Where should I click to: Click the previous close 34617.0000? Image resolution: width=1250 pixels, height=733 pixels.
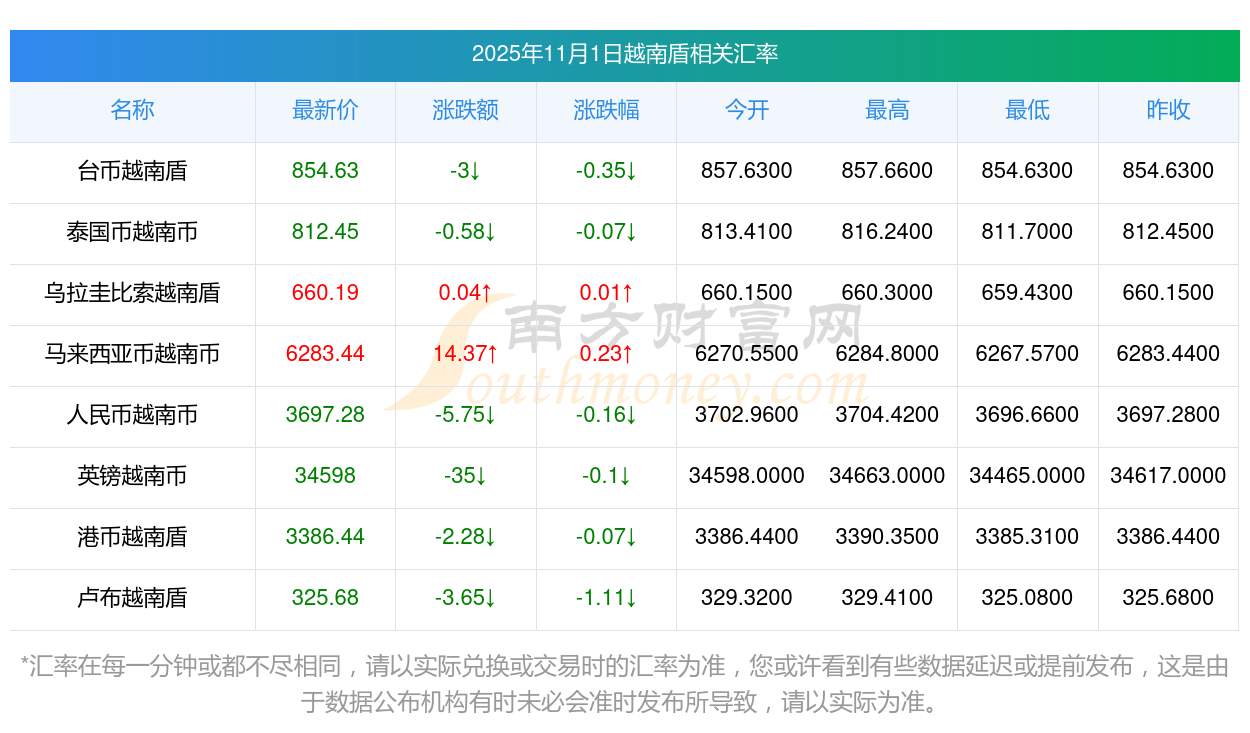click(x=1168, y=476)
